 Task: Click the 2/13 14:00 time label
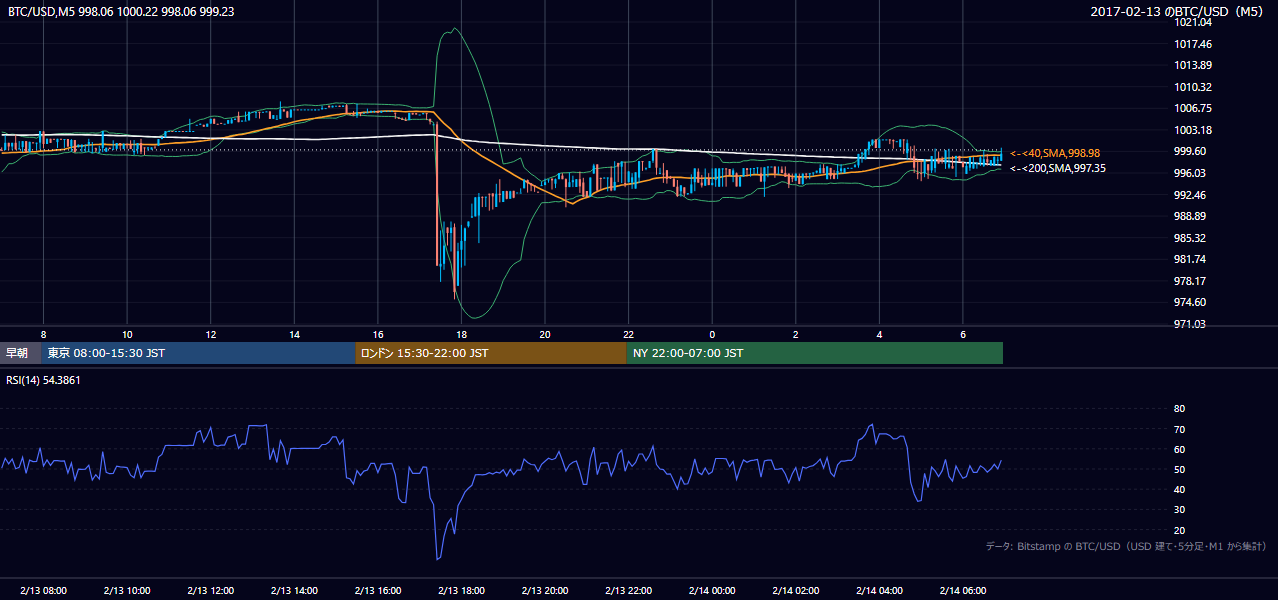click(x=294, y=590)
